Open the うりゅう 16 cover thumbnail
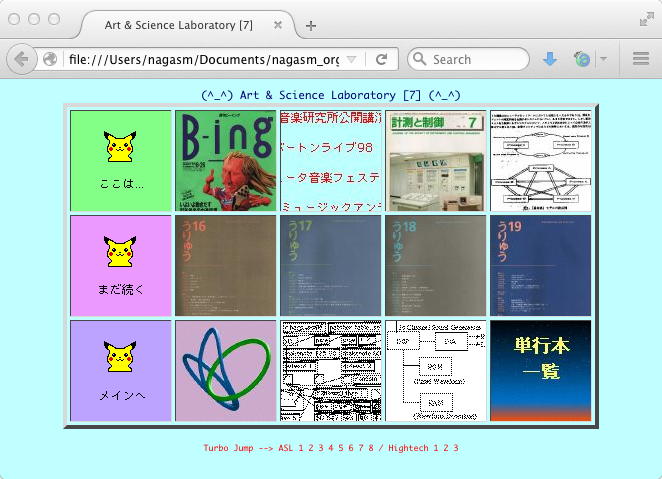The image size is (662, 479). point(225,265)
